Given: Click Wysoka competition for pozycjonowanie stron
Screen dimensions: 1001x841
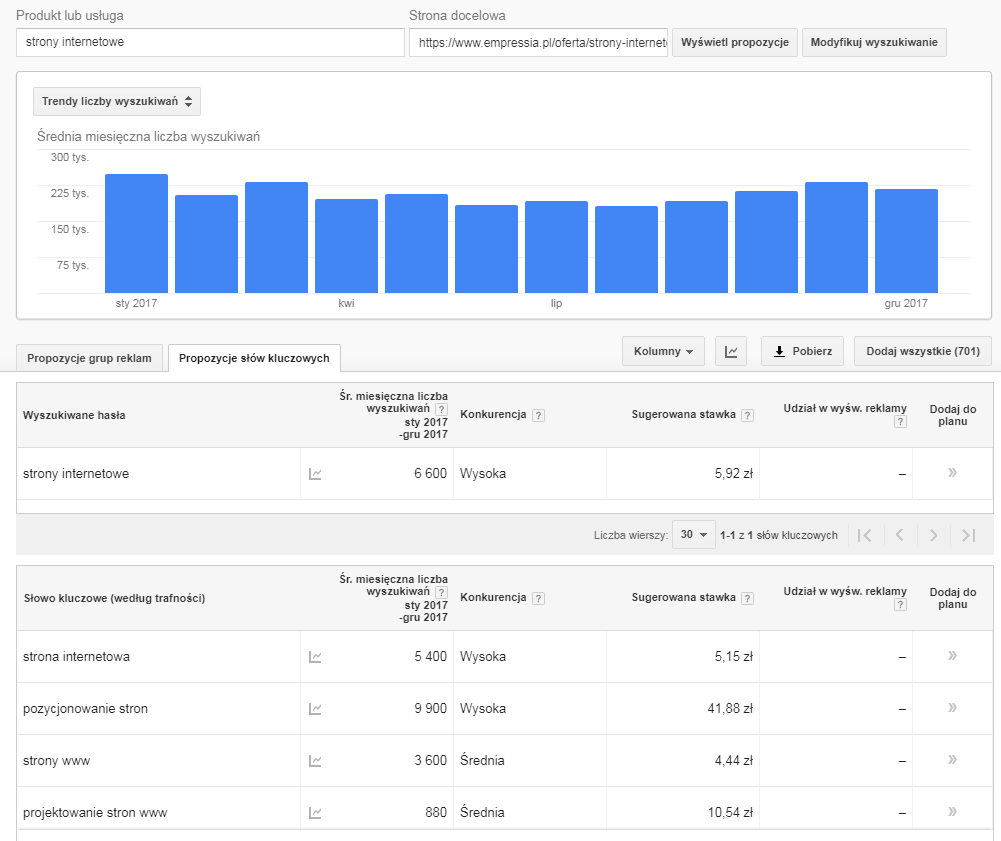Looking at the screenshot, I should [483, 709].
